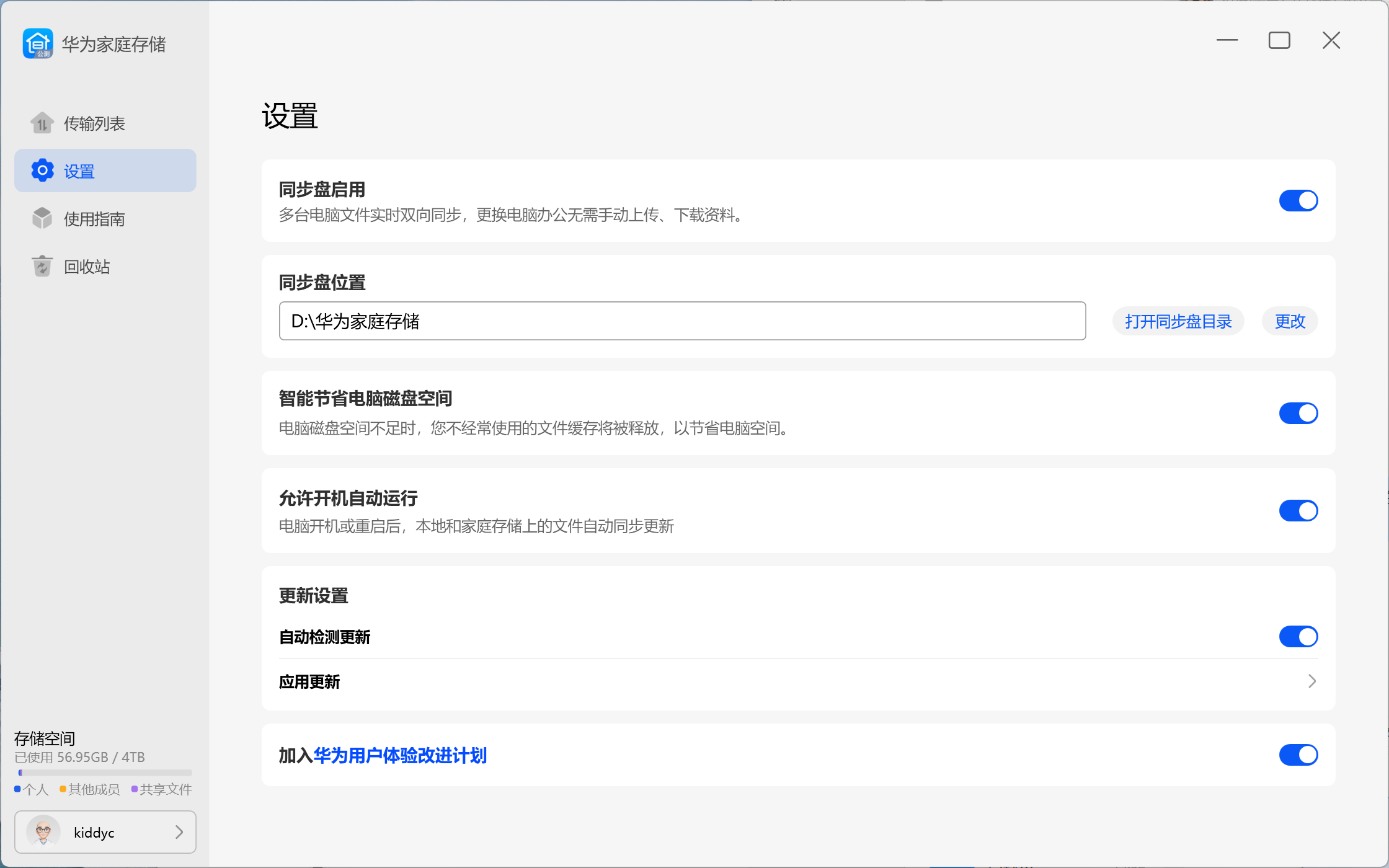The image size is (1389, 868).
Task: Minimize the window
Action: [1227, 40]
